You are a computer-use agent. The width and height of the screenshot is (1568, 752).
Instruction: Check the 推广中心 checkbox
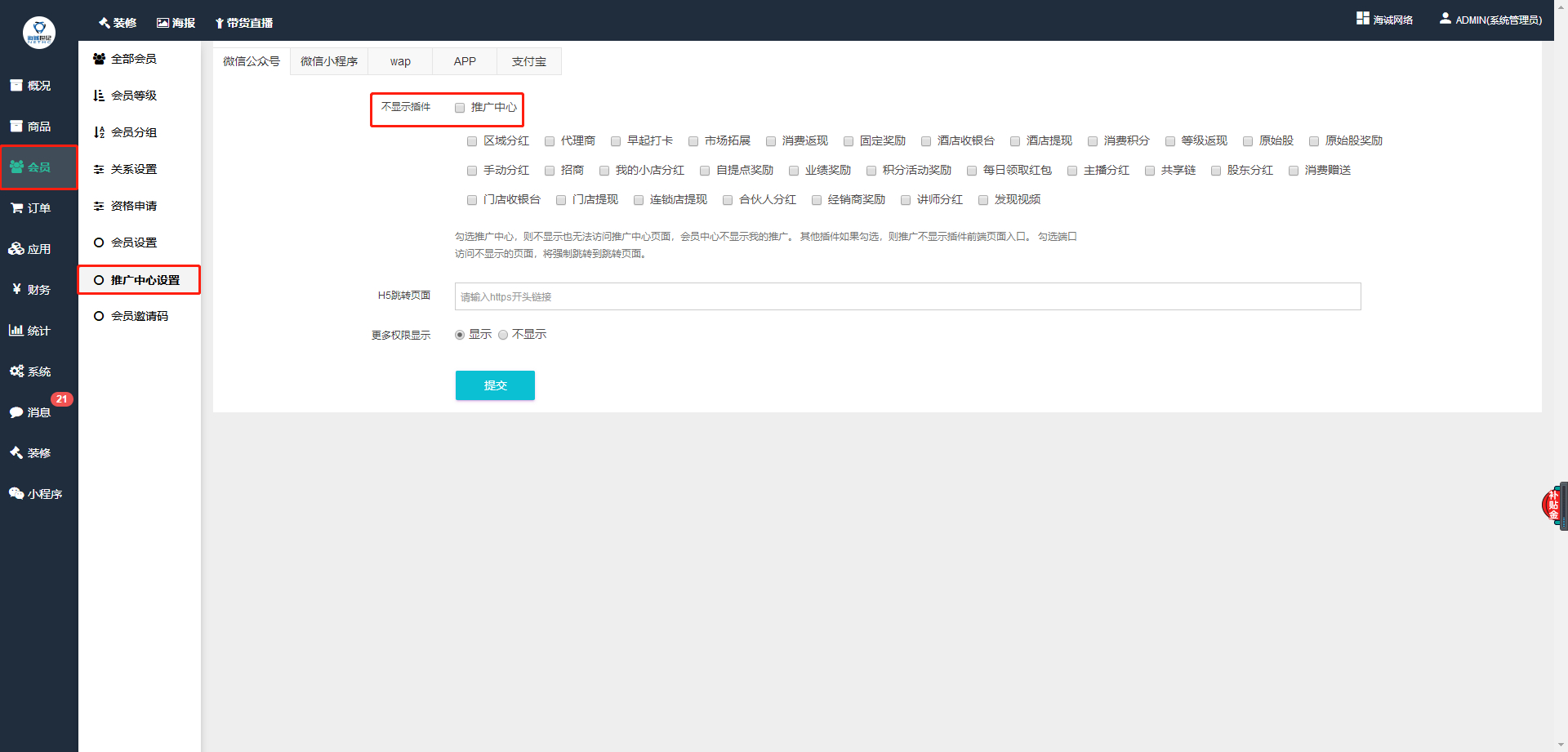pyautogui.click(x=460, y=108)
